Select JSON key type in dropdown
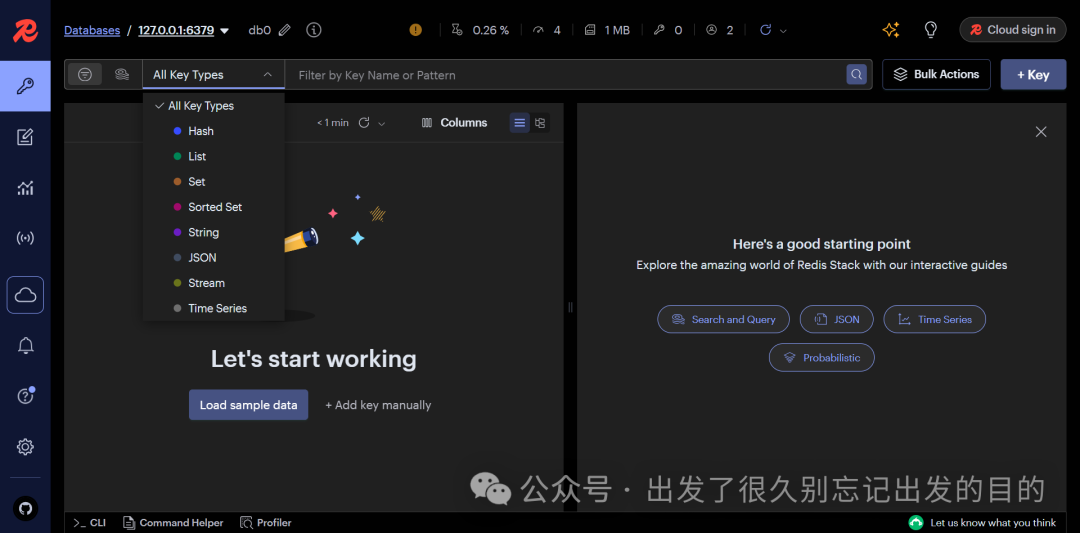The height and width of the screenshot is (533, 1080). pyautogui.click(x=214, y=258)
